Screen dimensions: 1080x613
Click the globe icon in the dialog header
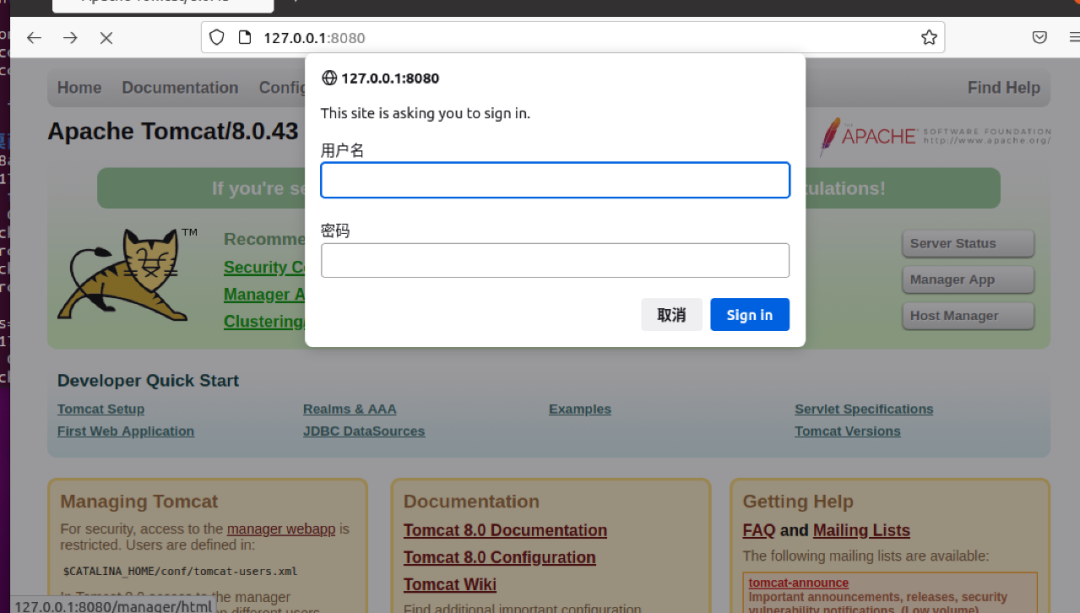coord(329,78)
